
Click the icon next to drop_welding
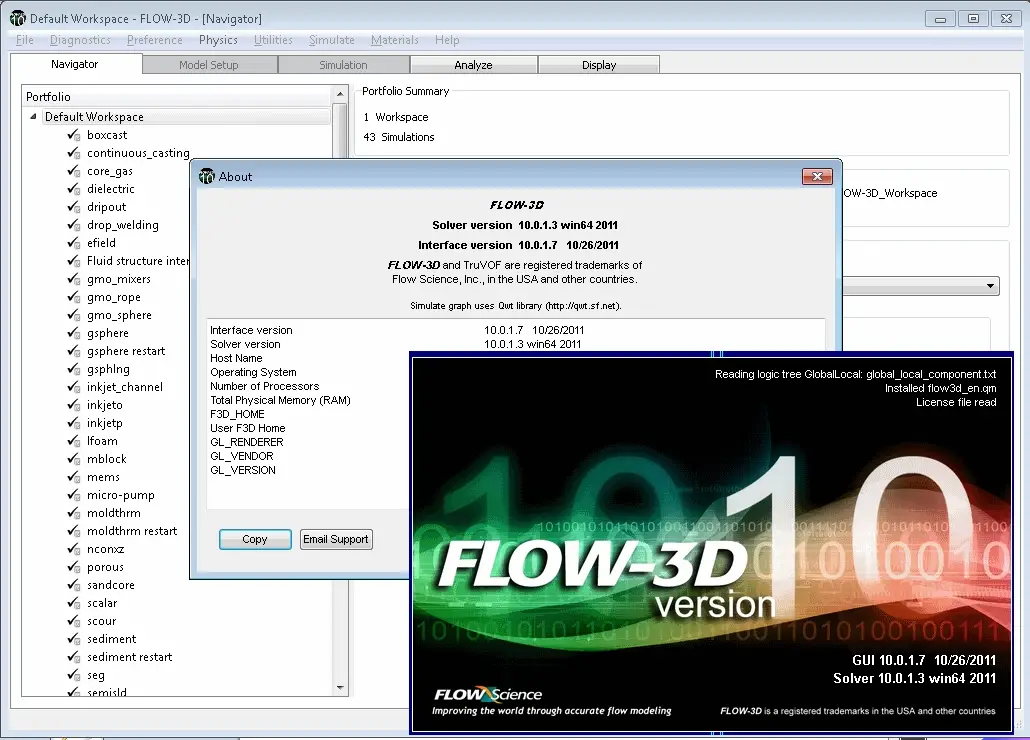point(74,225)
